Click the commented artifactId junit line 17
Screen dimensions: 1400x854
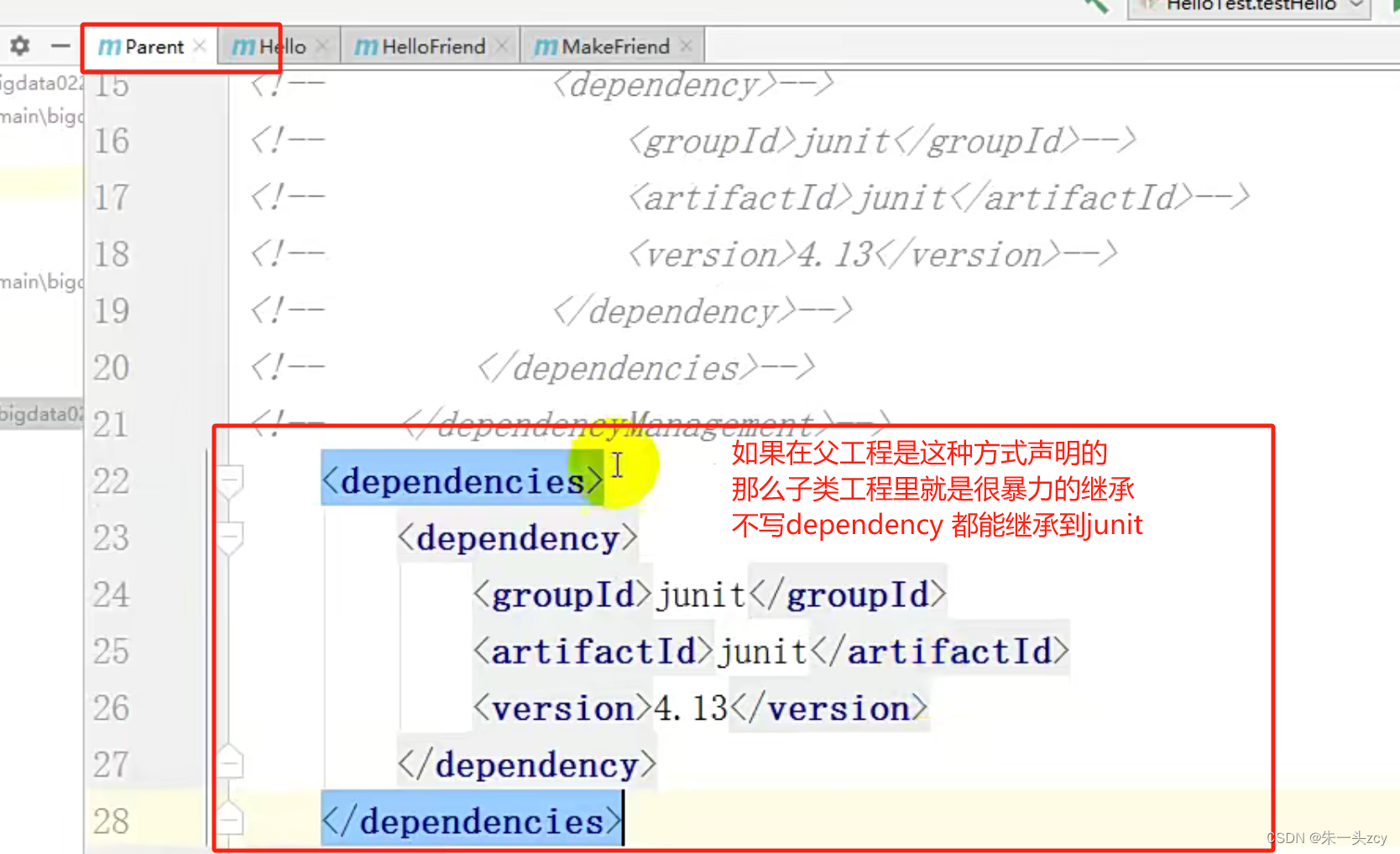coord(939,198)
